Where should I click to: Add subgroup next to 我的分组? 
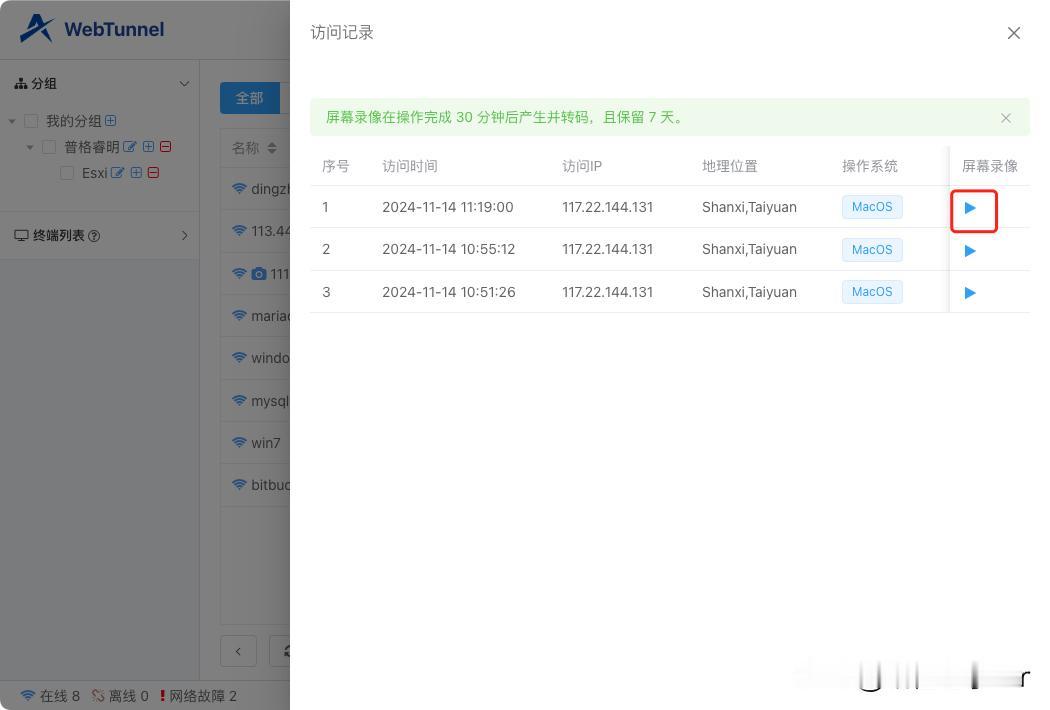point(111,121)
